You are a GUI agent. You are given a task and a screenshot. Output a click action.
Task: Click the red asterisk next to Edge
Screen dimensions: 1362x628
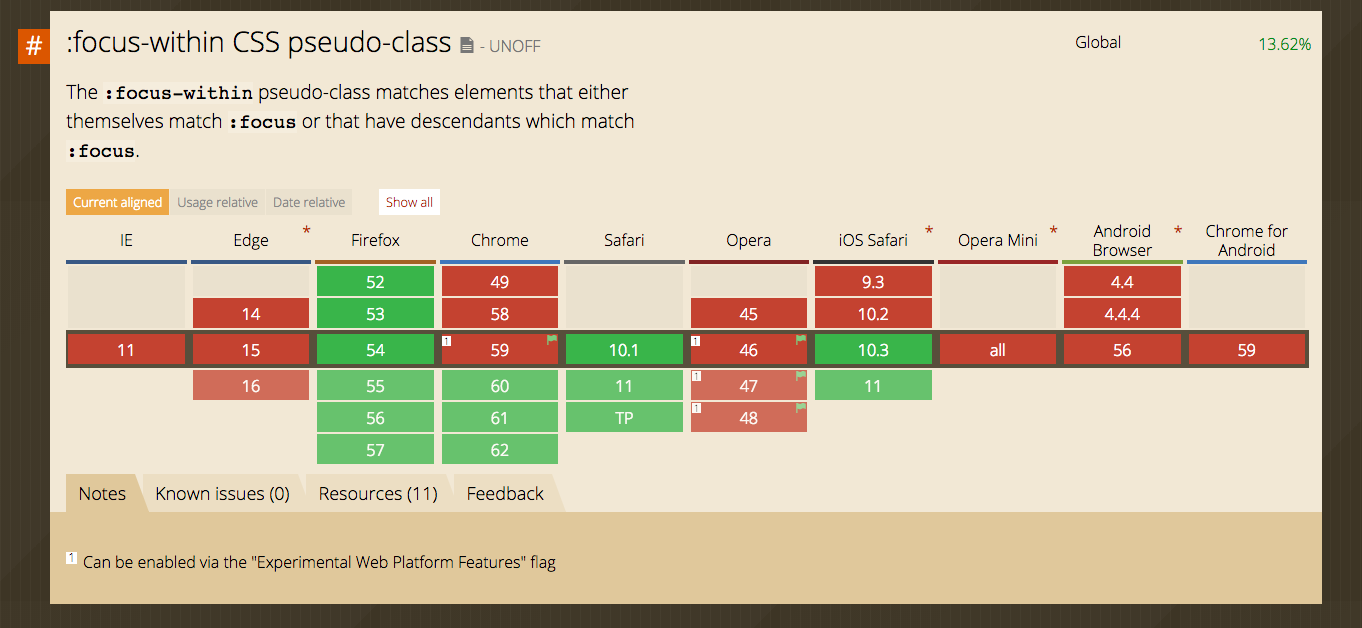pyautogui.click(x=306, y=231)
